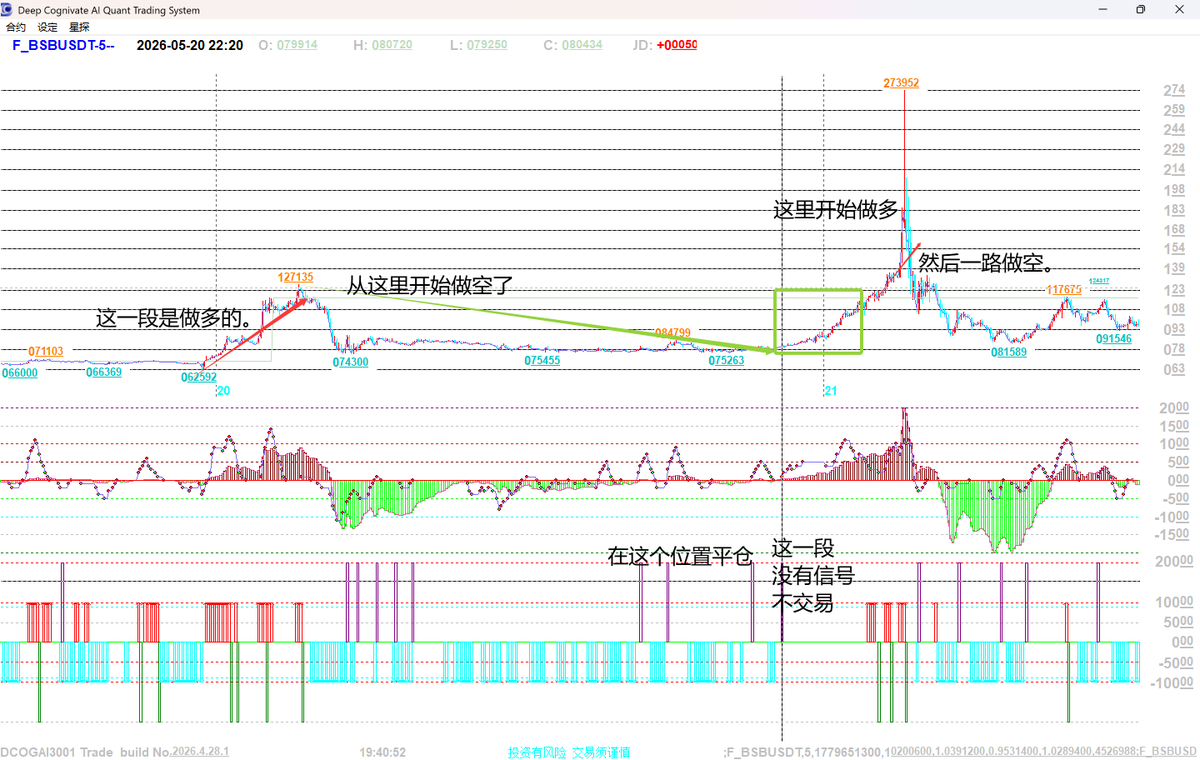This screenshot has height=760, width=1200.
Task: Click the 274 price axis value
Action: (1175, 90)
